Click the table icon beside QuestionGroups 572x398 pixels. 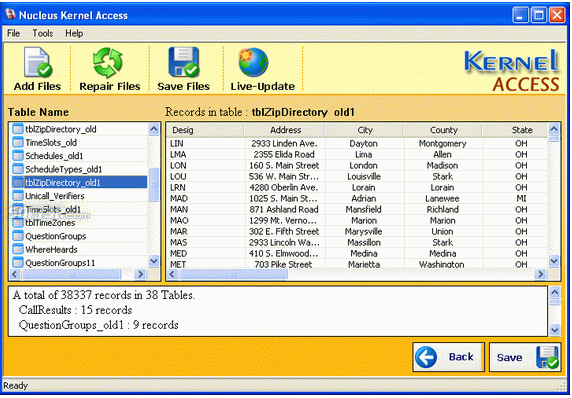tap(18, 236)
